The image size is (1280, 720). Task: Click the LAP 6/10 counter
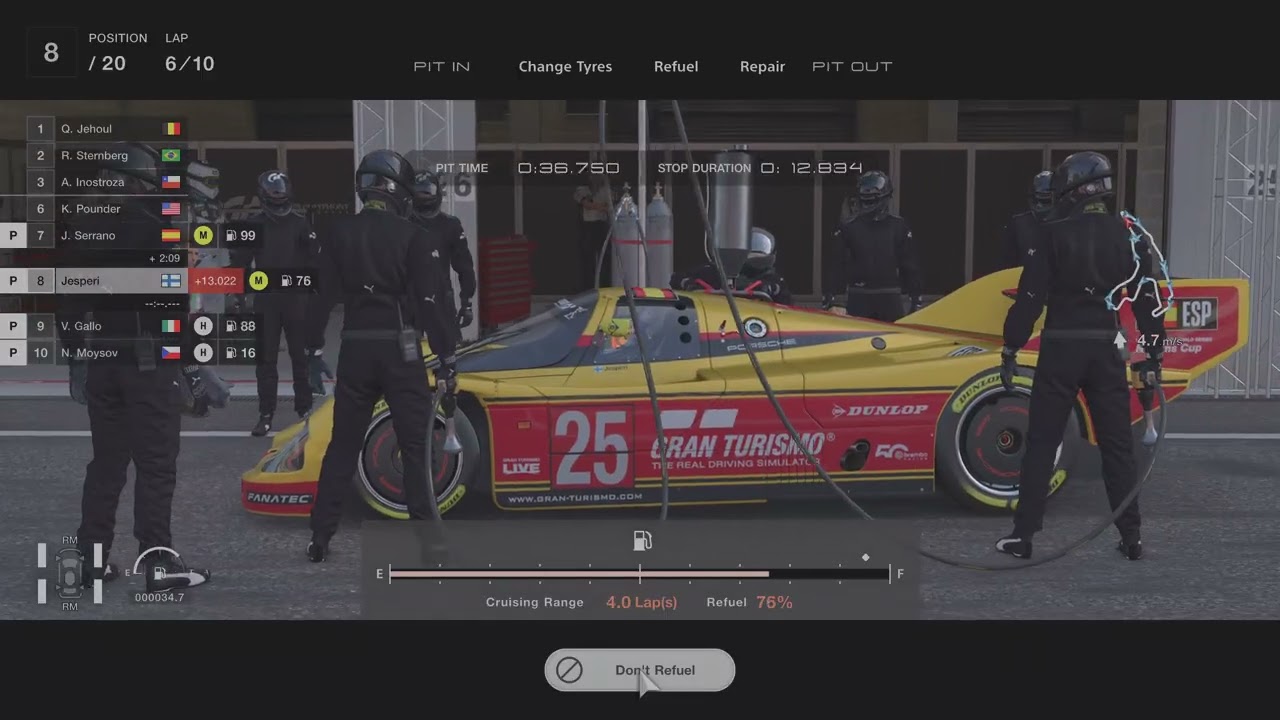coord(189,63)
